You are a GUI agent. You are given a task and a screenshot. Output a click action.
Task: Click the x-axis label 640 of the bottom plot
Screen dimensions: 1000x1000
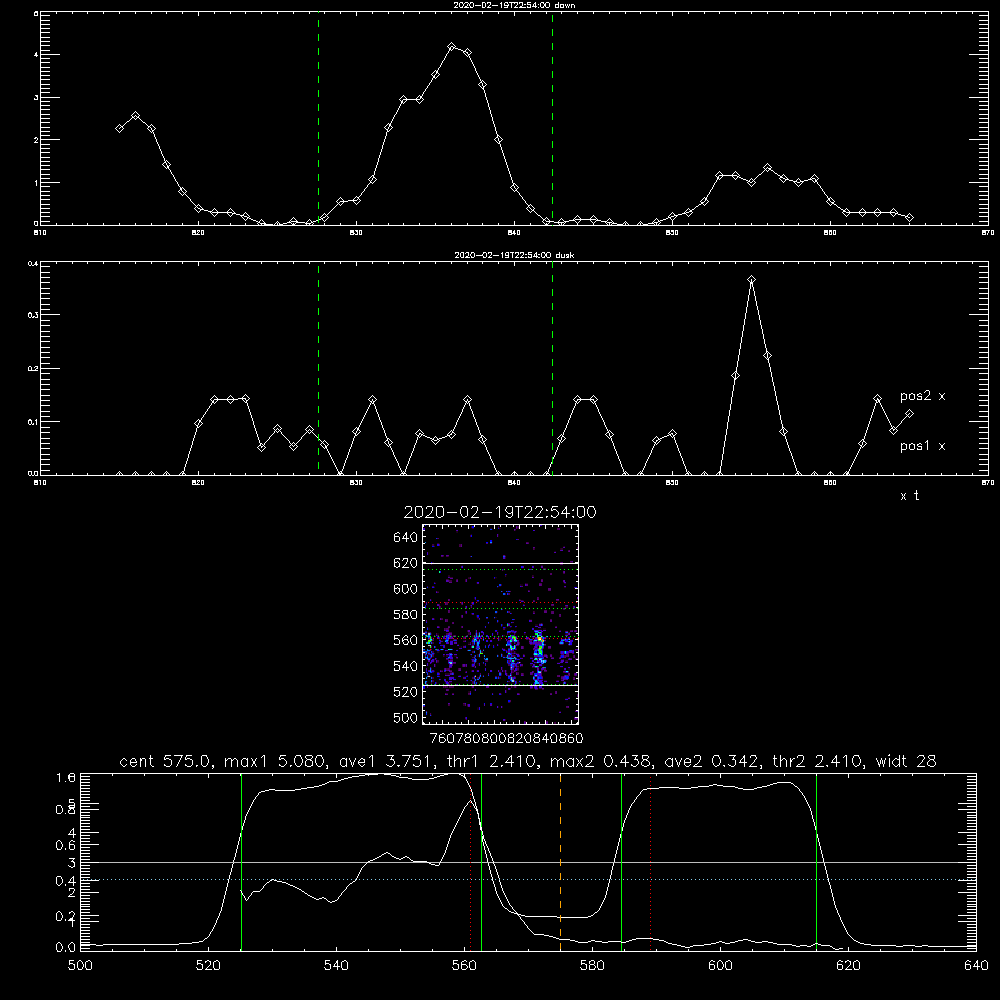click(x=976, y=965)
